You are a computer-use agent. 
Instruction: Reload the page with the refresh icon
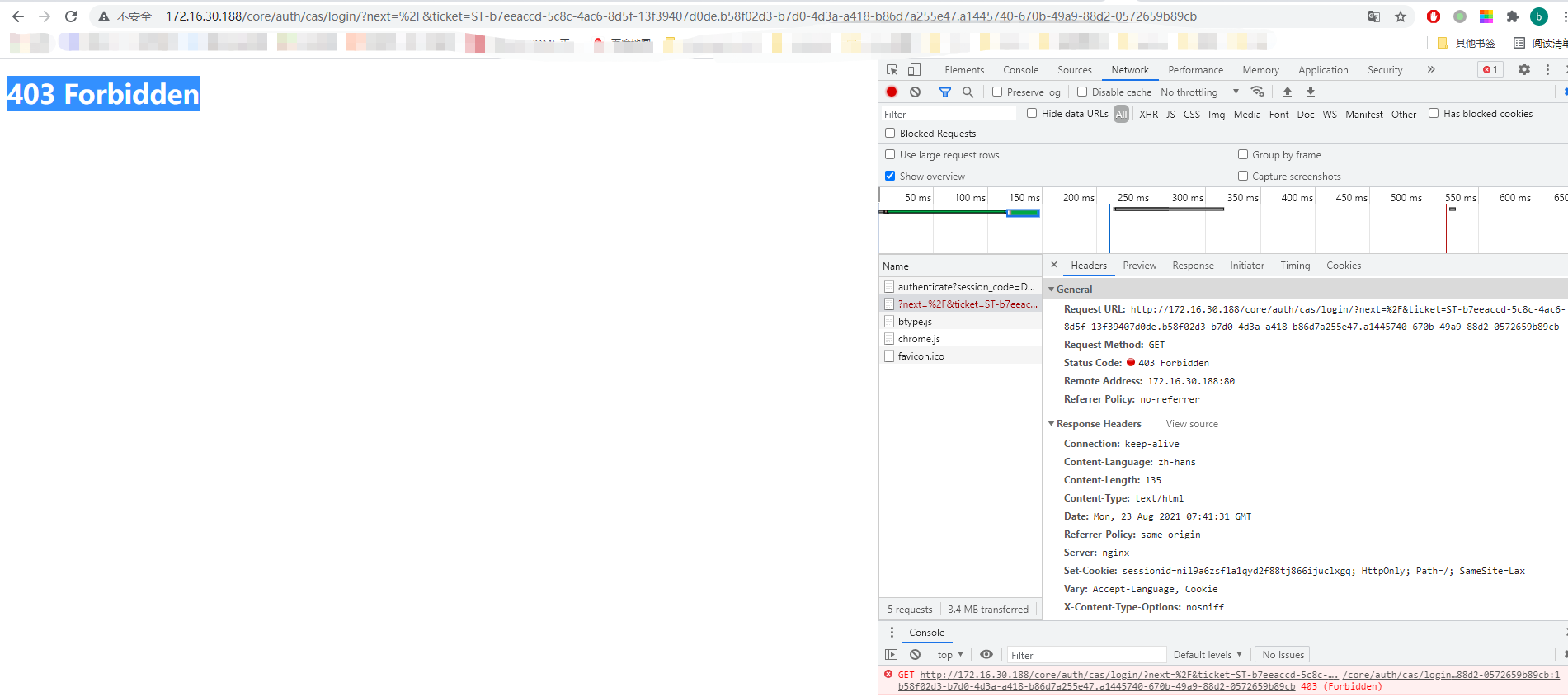click(x=71, y=16)
